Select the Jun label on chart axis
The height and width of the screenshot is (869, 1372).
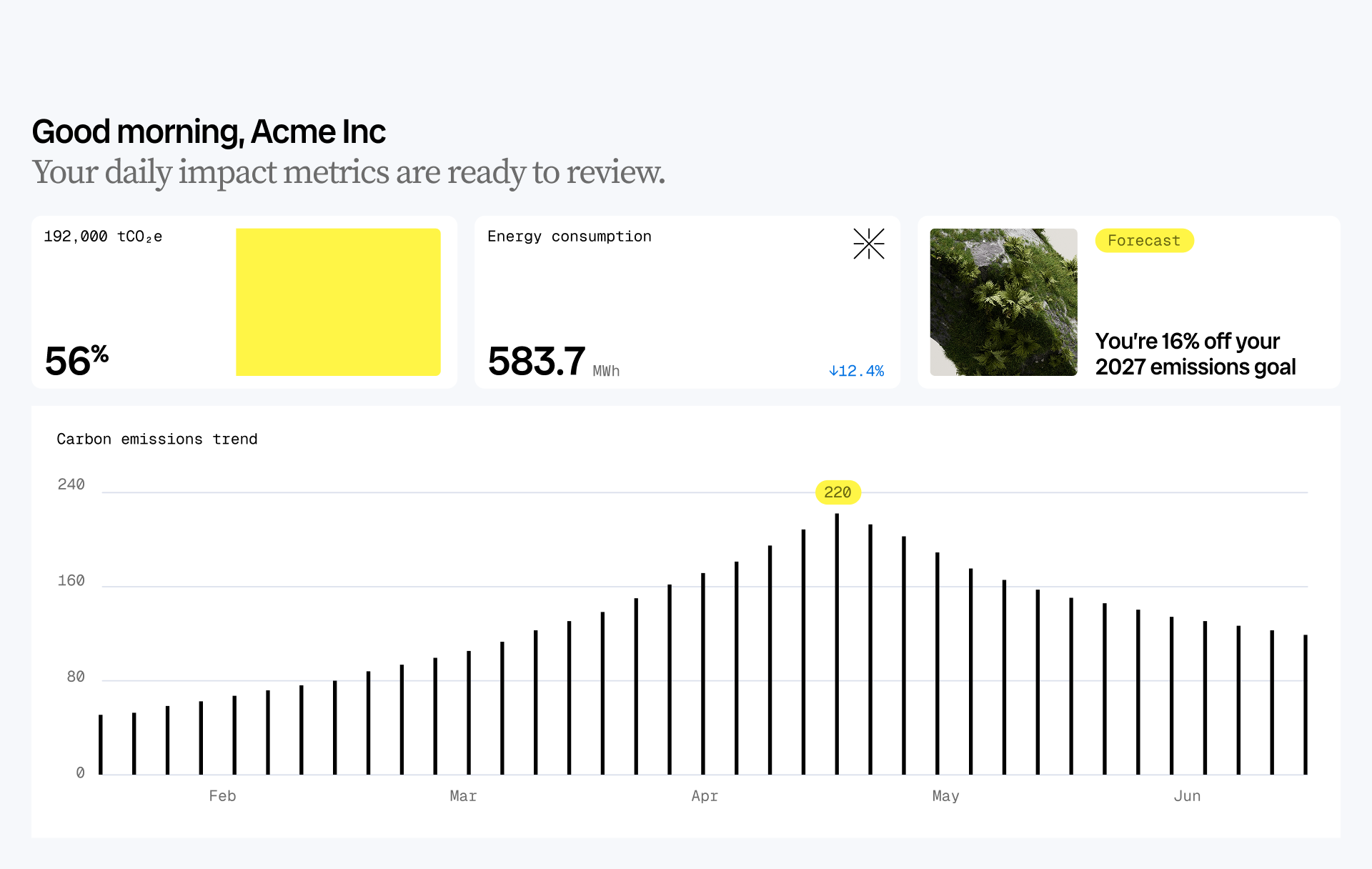(x=1187, y=796)
